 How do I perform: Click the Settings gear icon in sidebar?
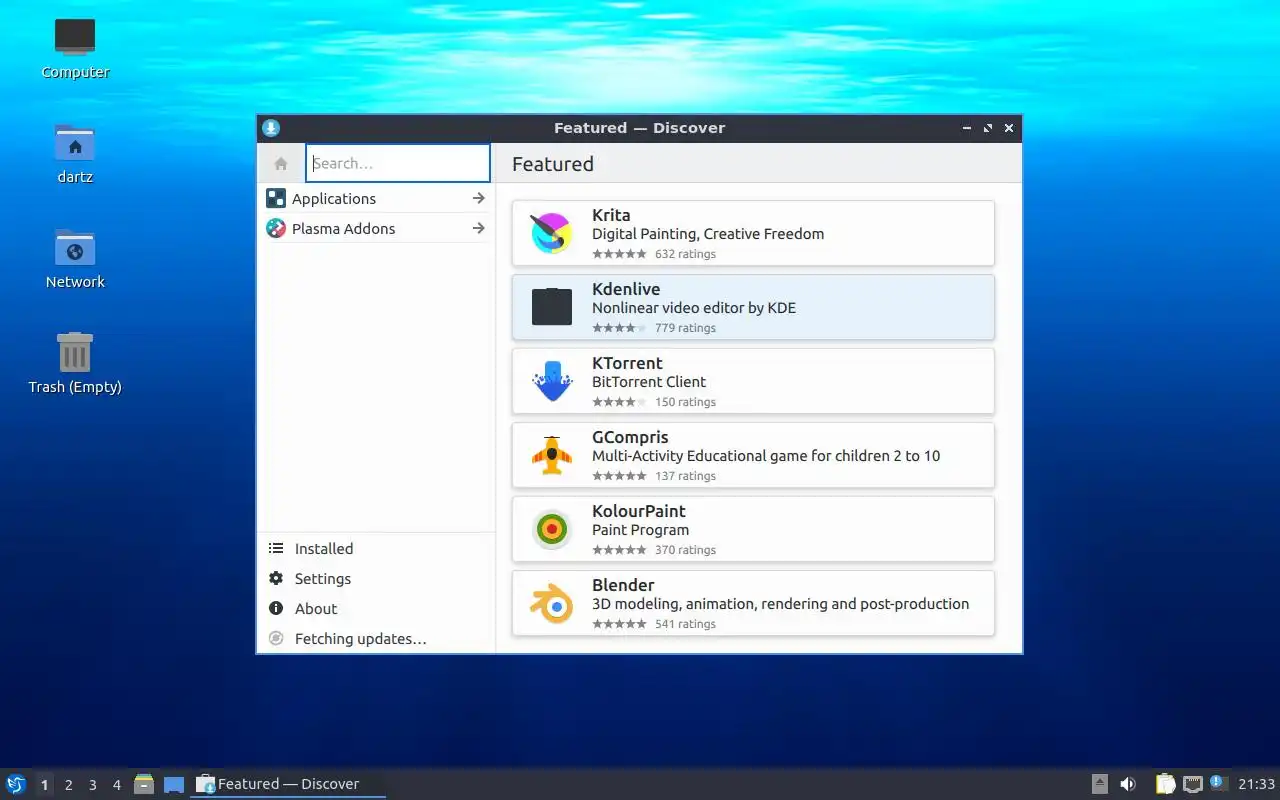(x=276, y=578)
